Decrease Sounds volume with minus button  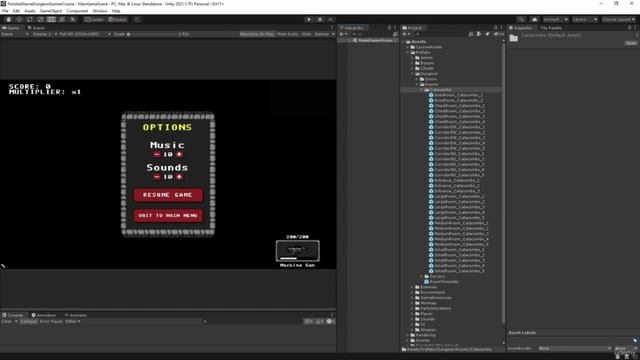tap(157, 177)
